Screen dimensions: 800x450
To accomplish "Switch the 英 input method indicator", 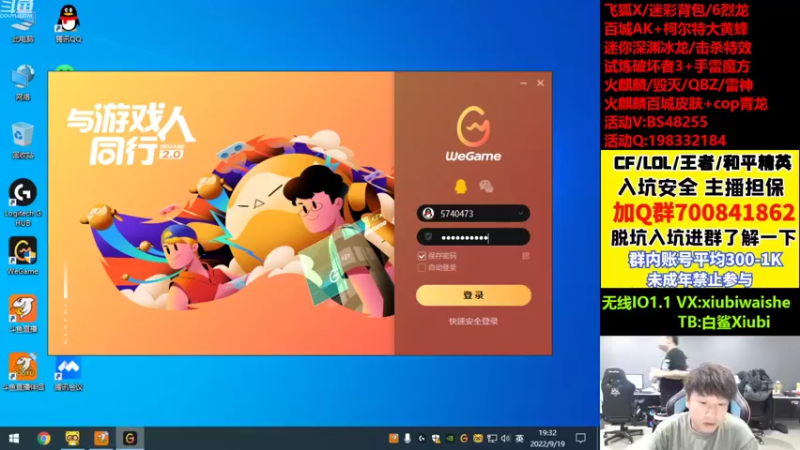I will coord(519,438).
